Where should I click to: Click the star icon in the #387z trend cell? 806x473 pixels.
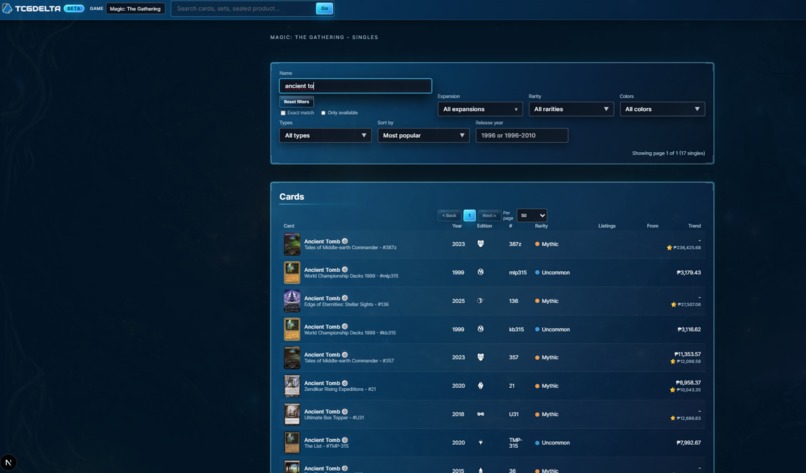click(669, 248)
